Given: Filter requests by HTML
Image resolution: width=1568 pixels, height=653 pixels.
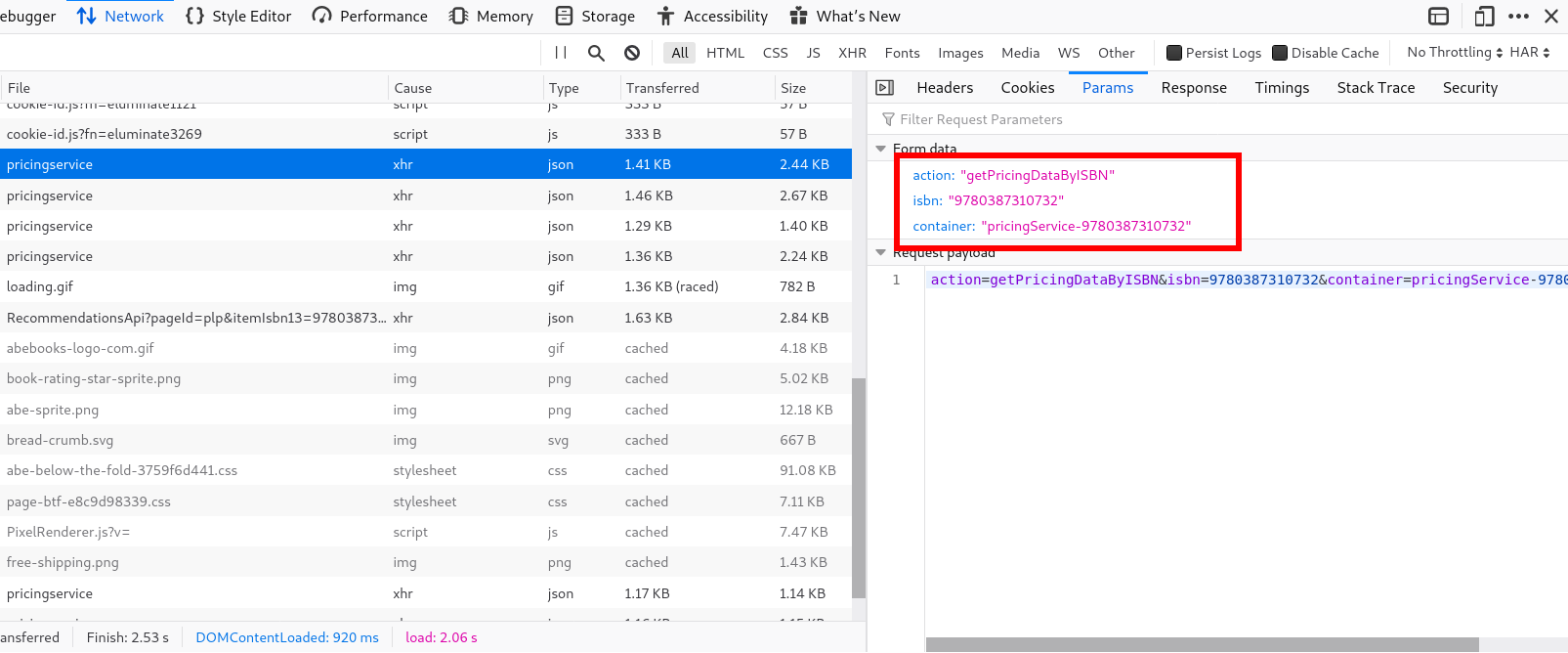Looking at the screenshot, I should click(x=726, y=53).
